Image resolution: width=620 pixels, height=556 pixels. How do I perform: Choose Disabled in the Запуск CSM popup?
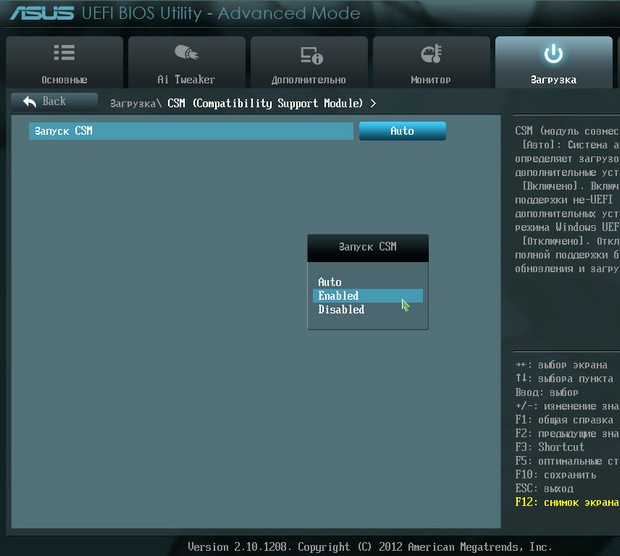[368, 310]
